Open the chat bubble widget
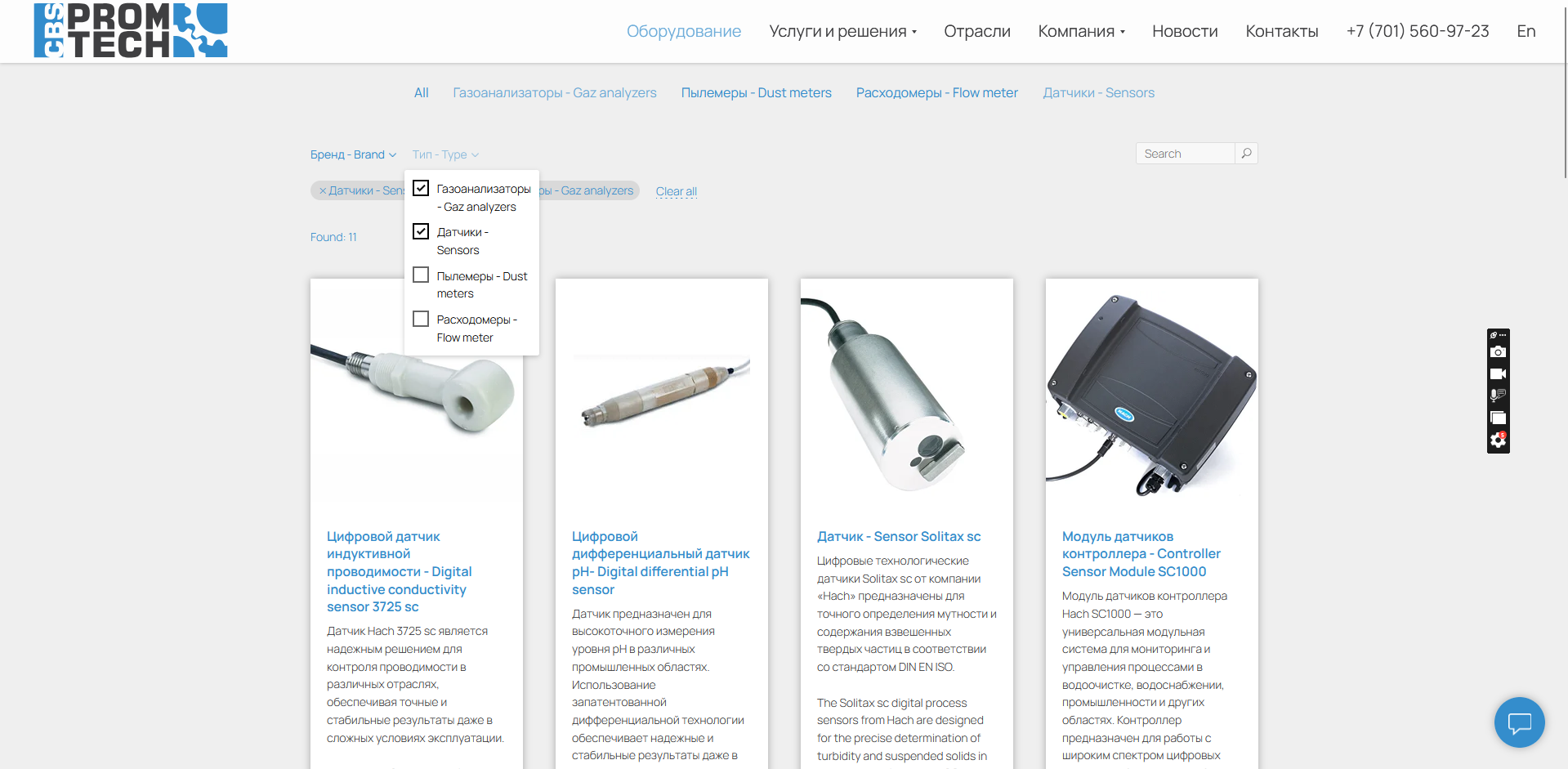Image resolution: width=1568 pixels, height=769 pixels. click(1519, 722)
